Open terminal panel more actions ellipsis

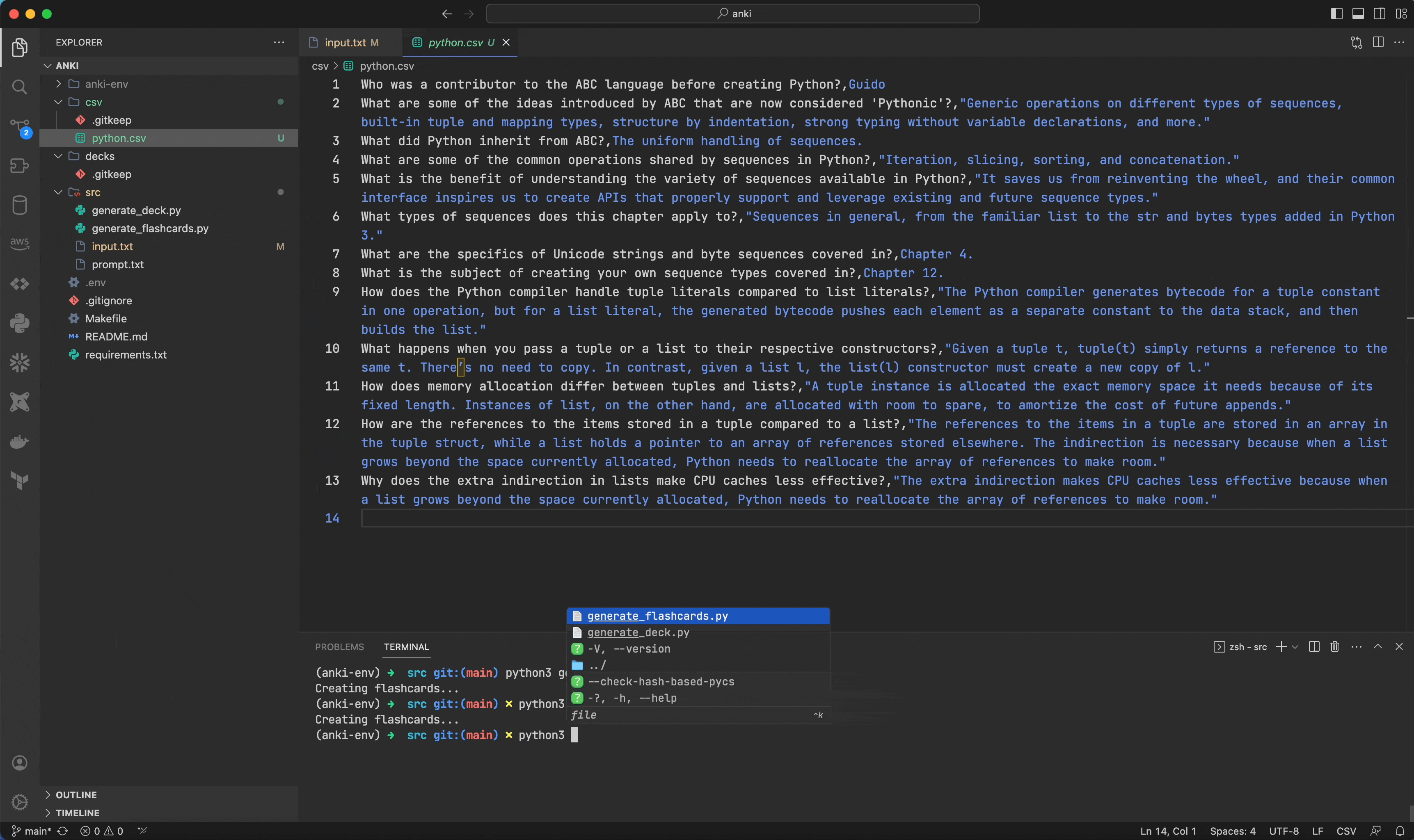click(x=1356, y=646)
